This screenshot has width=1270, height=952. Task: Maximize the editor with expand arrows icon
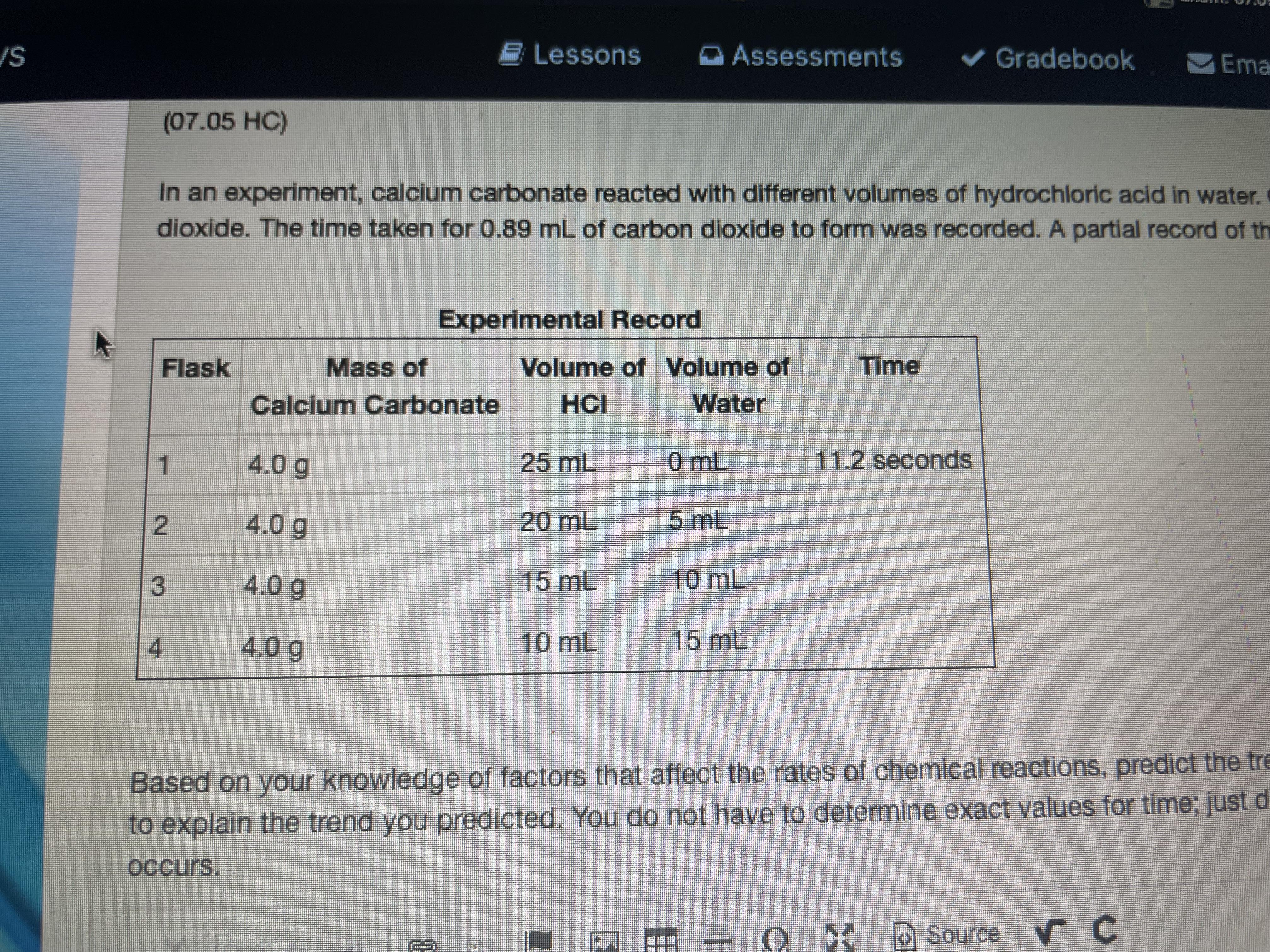coord(839,937)
